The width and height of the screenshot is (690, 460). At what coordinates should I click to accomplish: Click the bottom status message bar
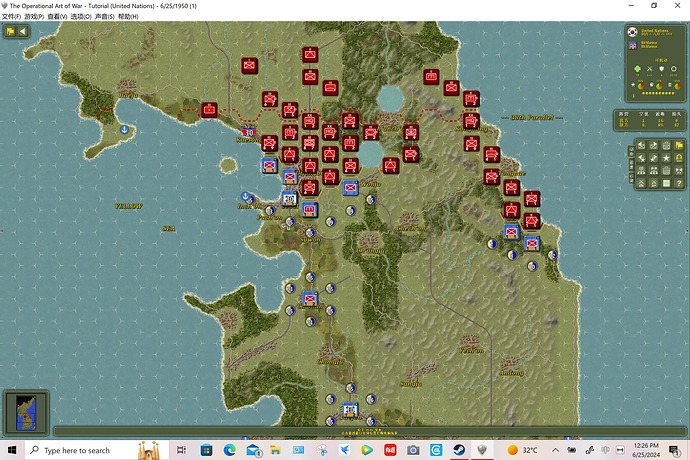[x=370, y=432]
